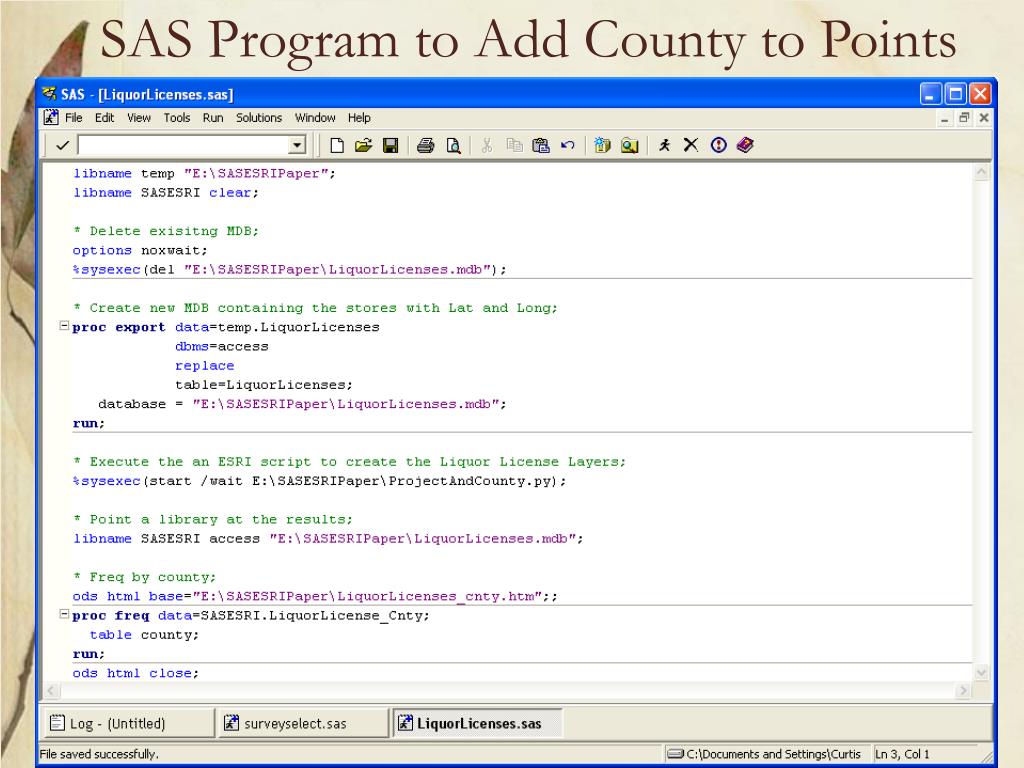Print with the printer icon
Screen dimensions: 1024x768
click(x=425, y=145)
